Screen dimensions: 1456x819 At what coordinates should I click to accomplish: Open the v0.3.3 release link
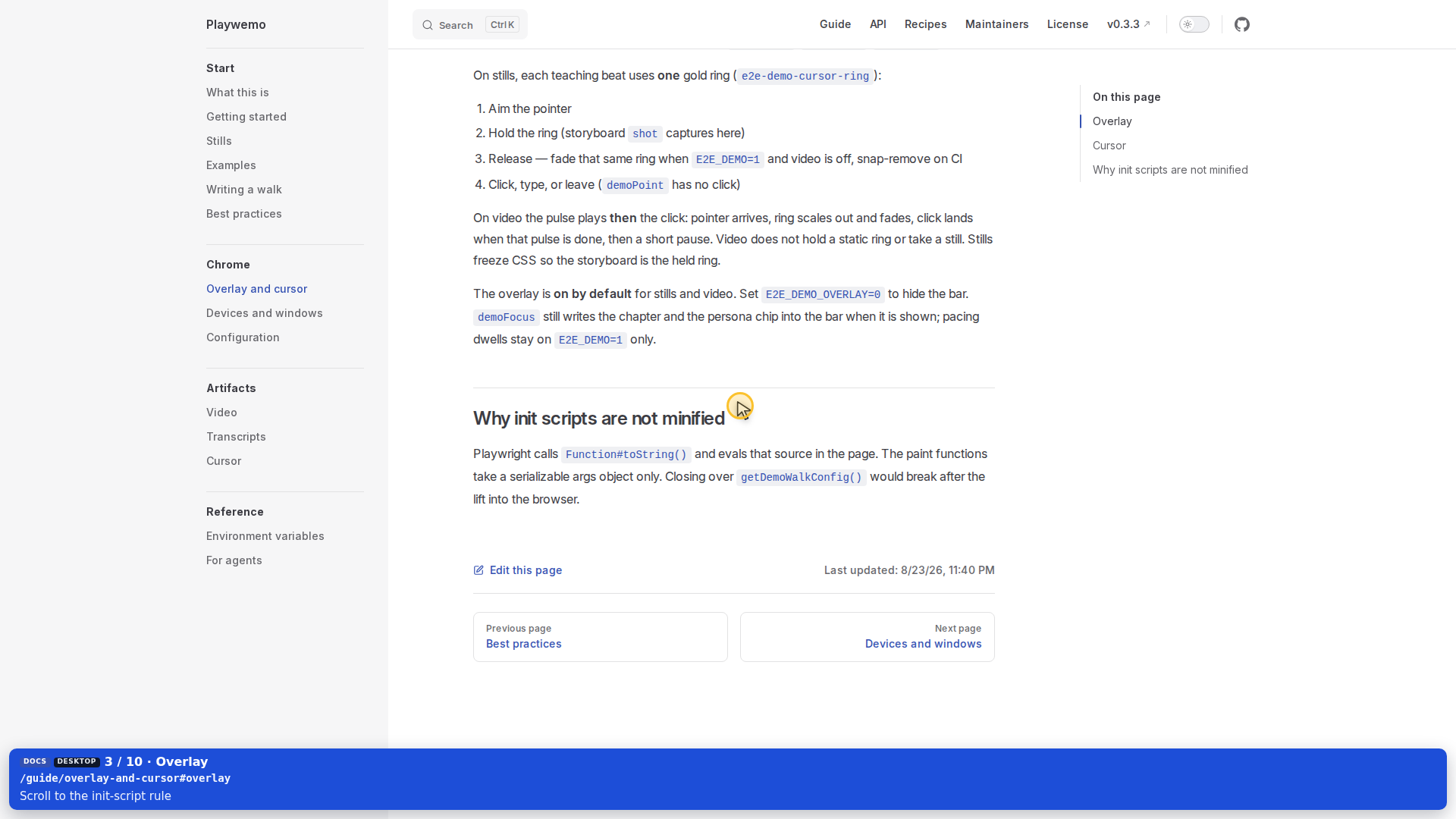click(1128, 24)
